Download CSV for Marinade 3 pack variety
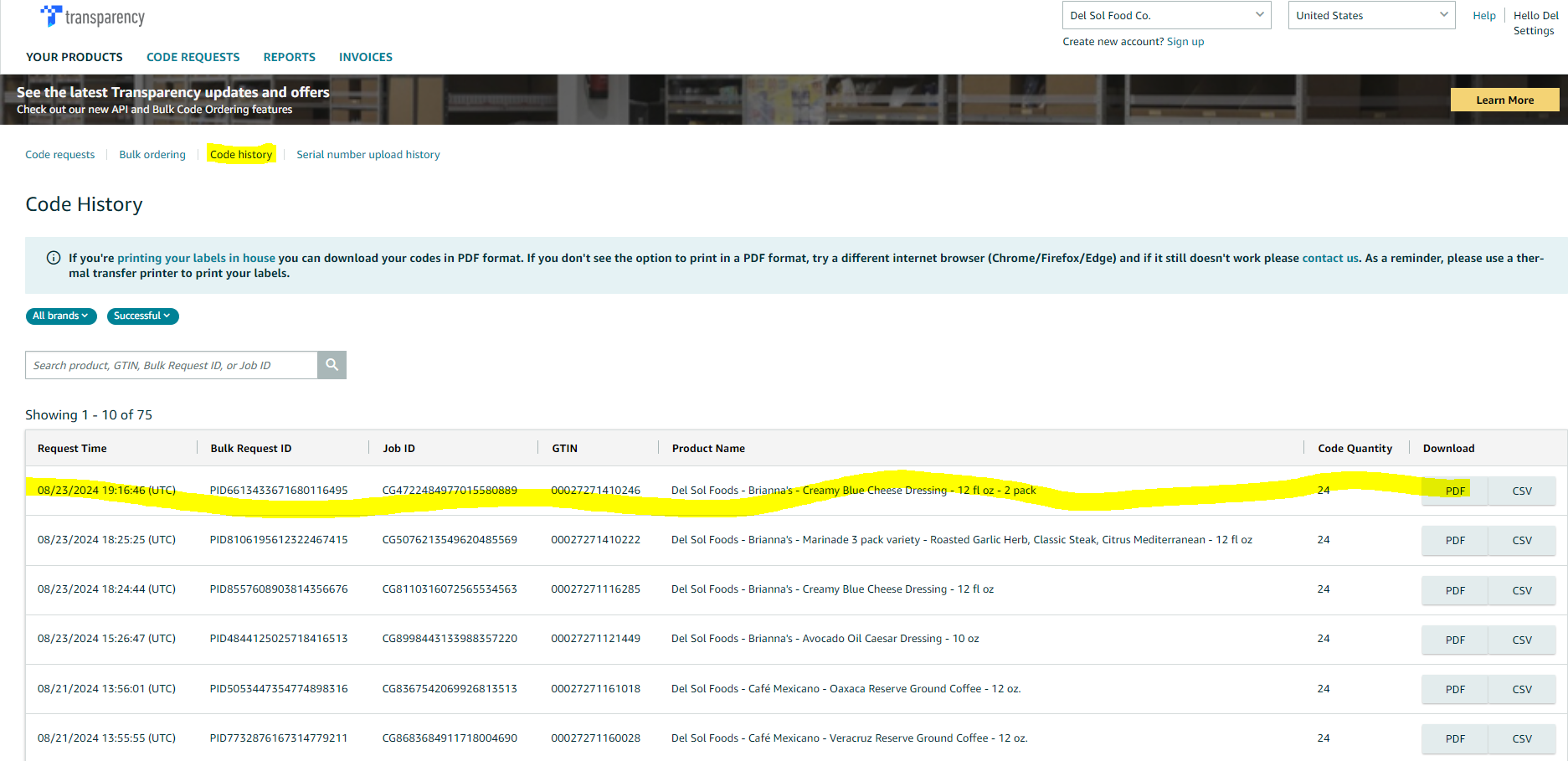The height and width of the screenshot is (761, 1568). (1522, 540)
